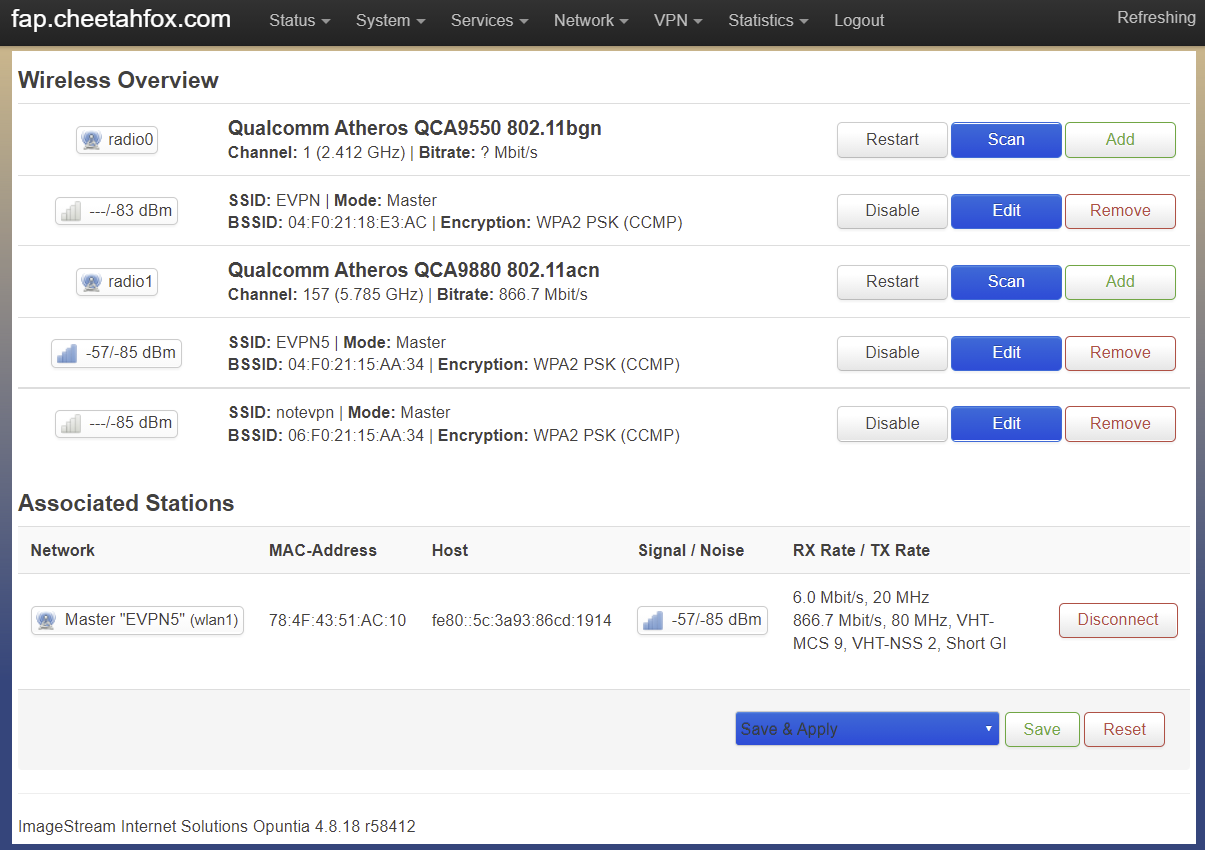Image resolution: width=1205 pixels, height=850 pixels.
Task: Click the RX Rate / TX Rate column header
Action: click(861, 550)
